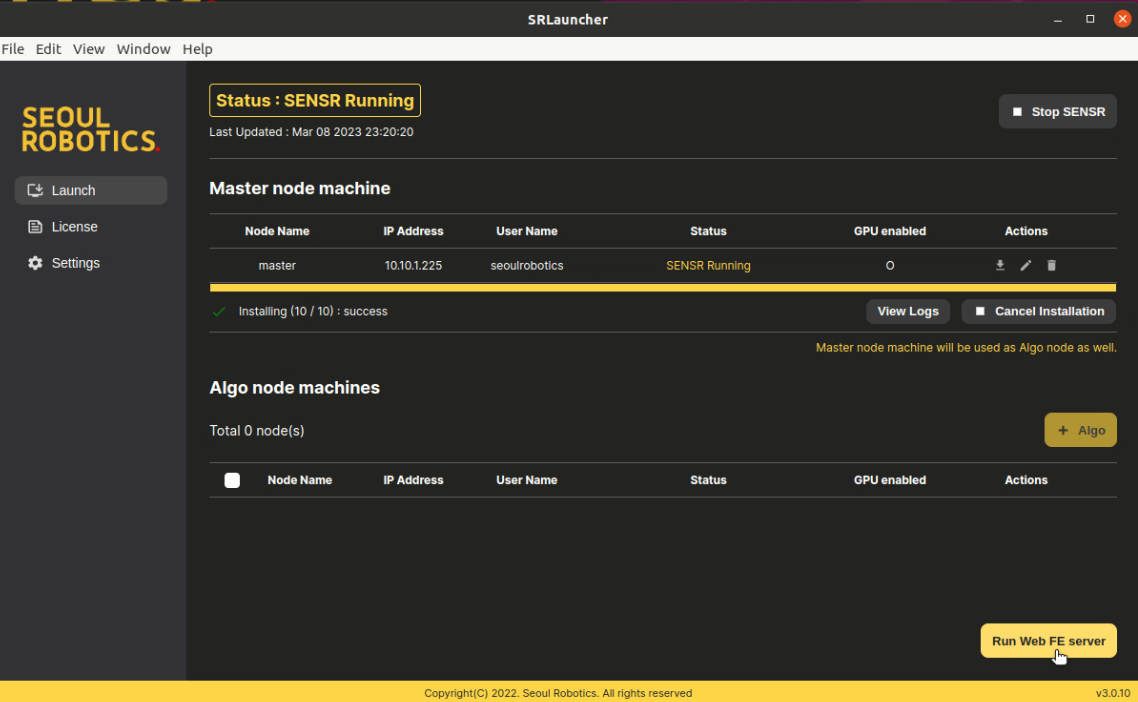Click the Status : SENSR Running badge

pyautogui.click(x=315, y=100)
